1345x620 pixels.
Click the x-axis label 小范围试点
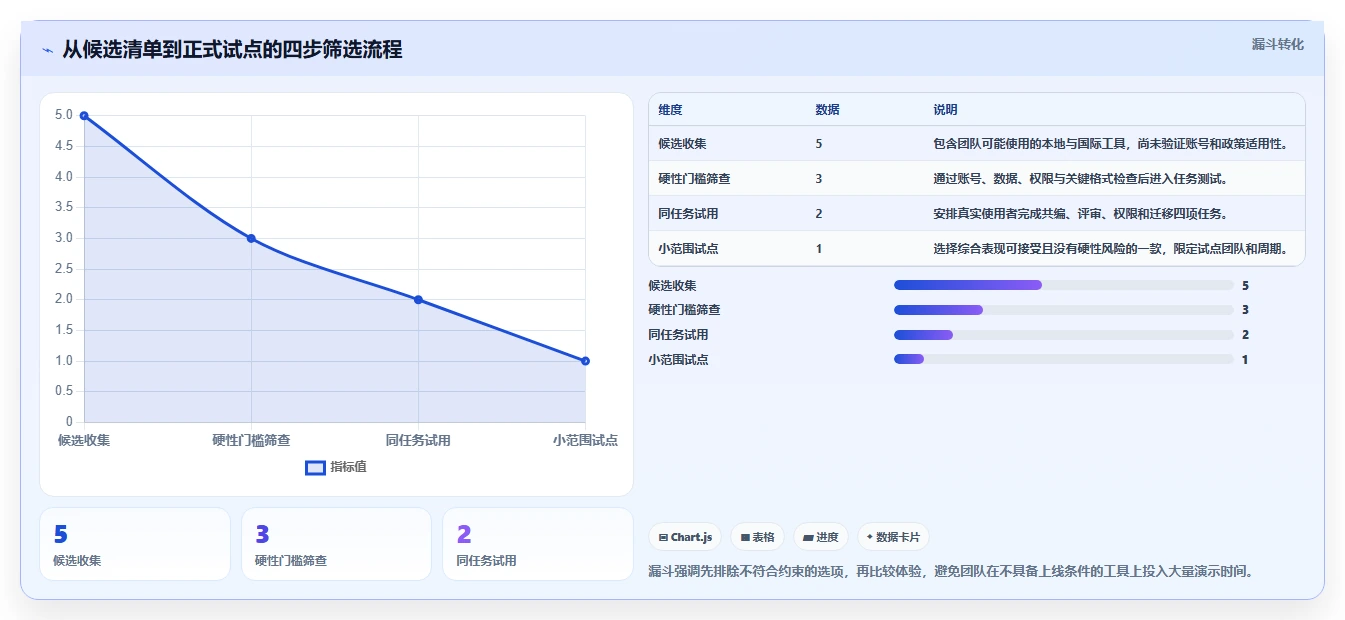pyautogui.click(x=585, y=440)
